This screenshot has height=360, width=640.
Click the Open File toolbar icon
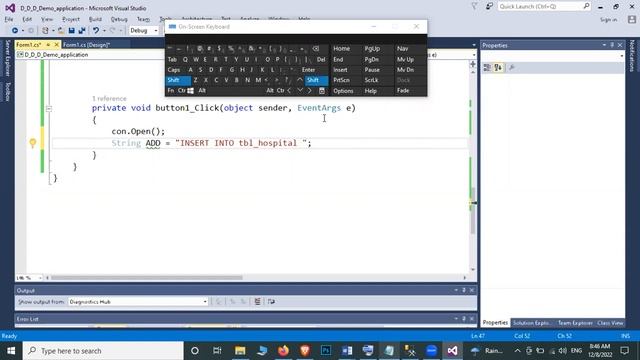pos(61,31)
